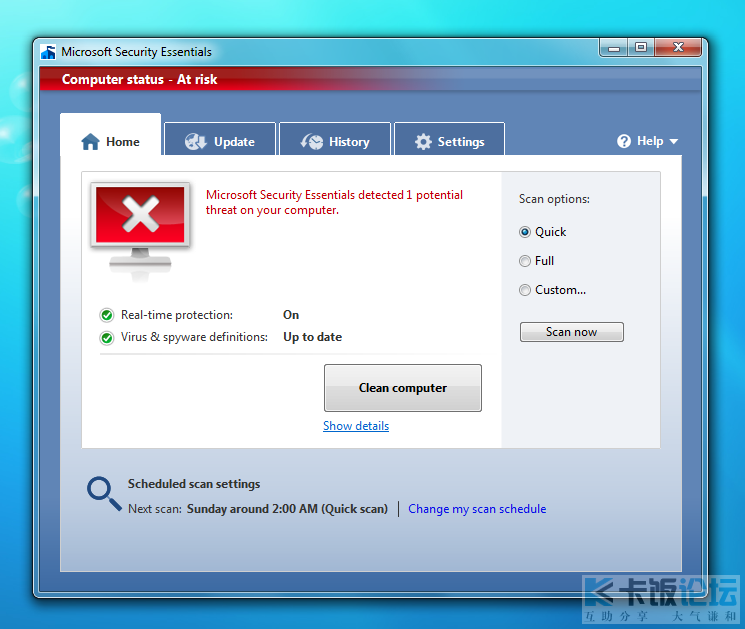
Task: Click the 'Microsoft Security Essentials' window title text
Action: pos(136,52)
